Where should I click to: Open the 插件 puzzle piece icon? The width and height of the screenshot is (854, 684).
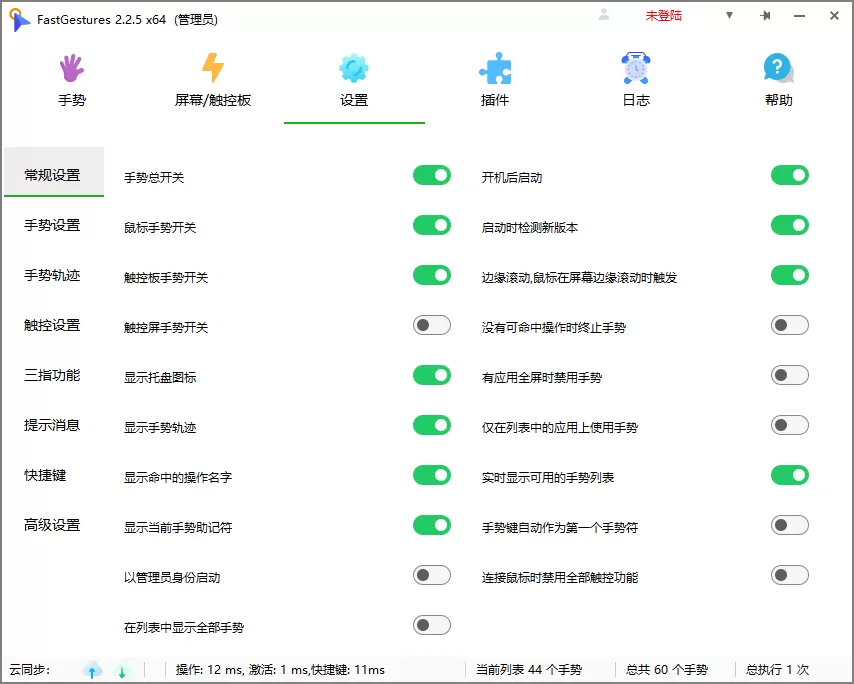click(x=494, y=68)
